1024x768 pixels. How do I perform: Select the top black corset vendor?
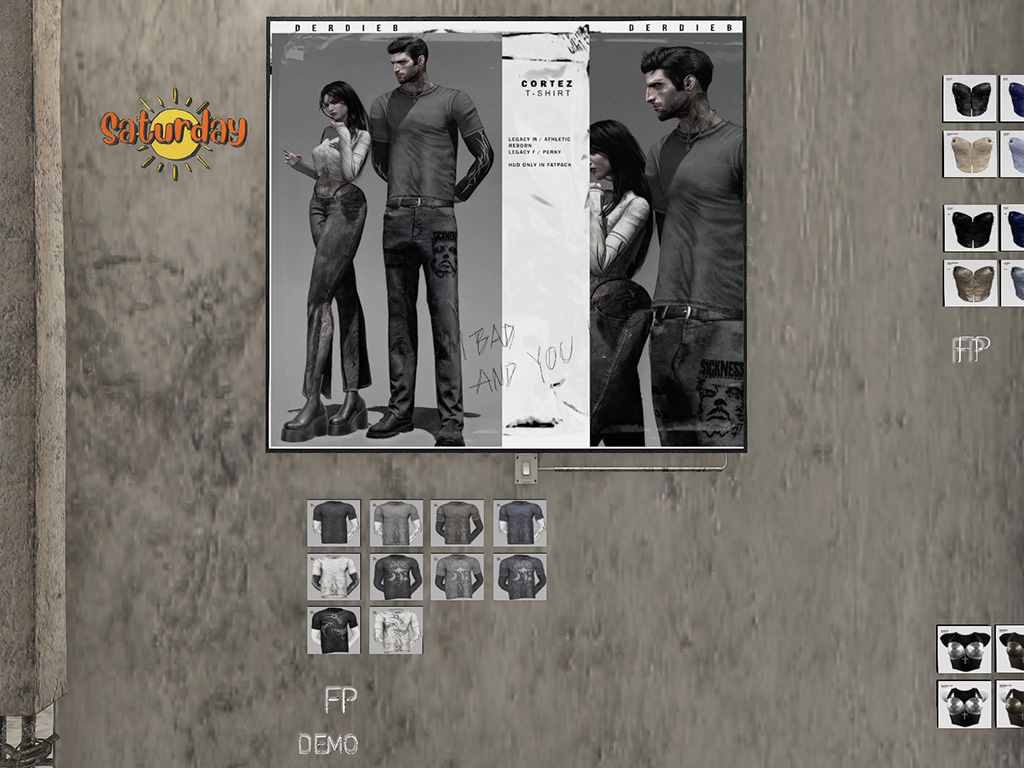(x=969, y=99)
